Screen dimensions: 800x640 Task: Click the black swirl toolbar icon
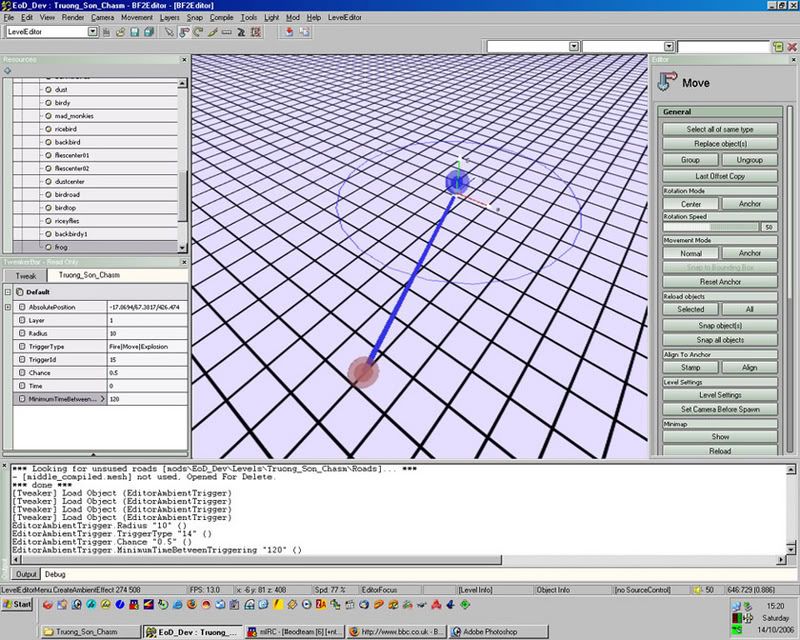[x=241, y=32]
